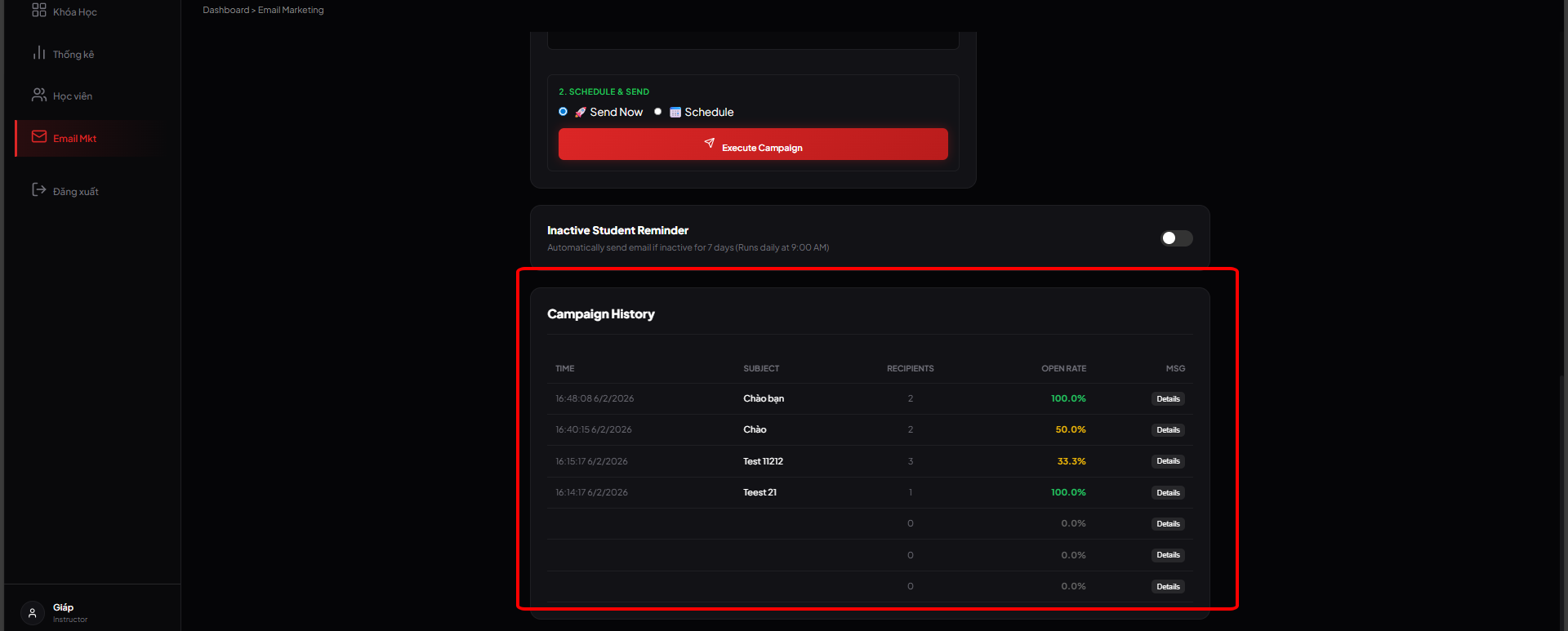This screenshot has width=1568, height=631.
Task: Click the Thống kê bar chart icon
Action: click(38, 53)
